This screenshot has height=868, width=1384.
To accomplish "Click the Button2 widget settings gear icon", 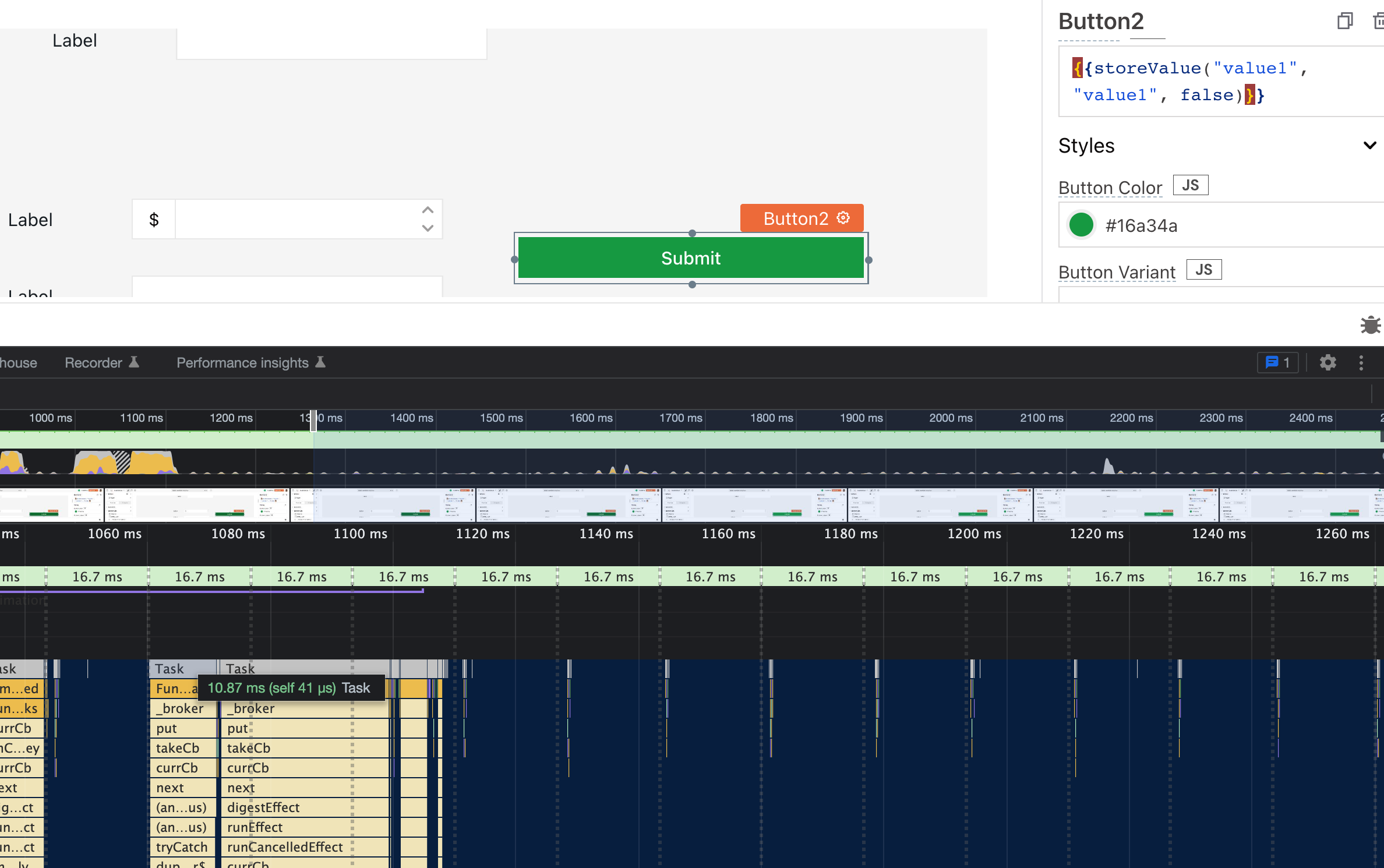I will point(843,218).
